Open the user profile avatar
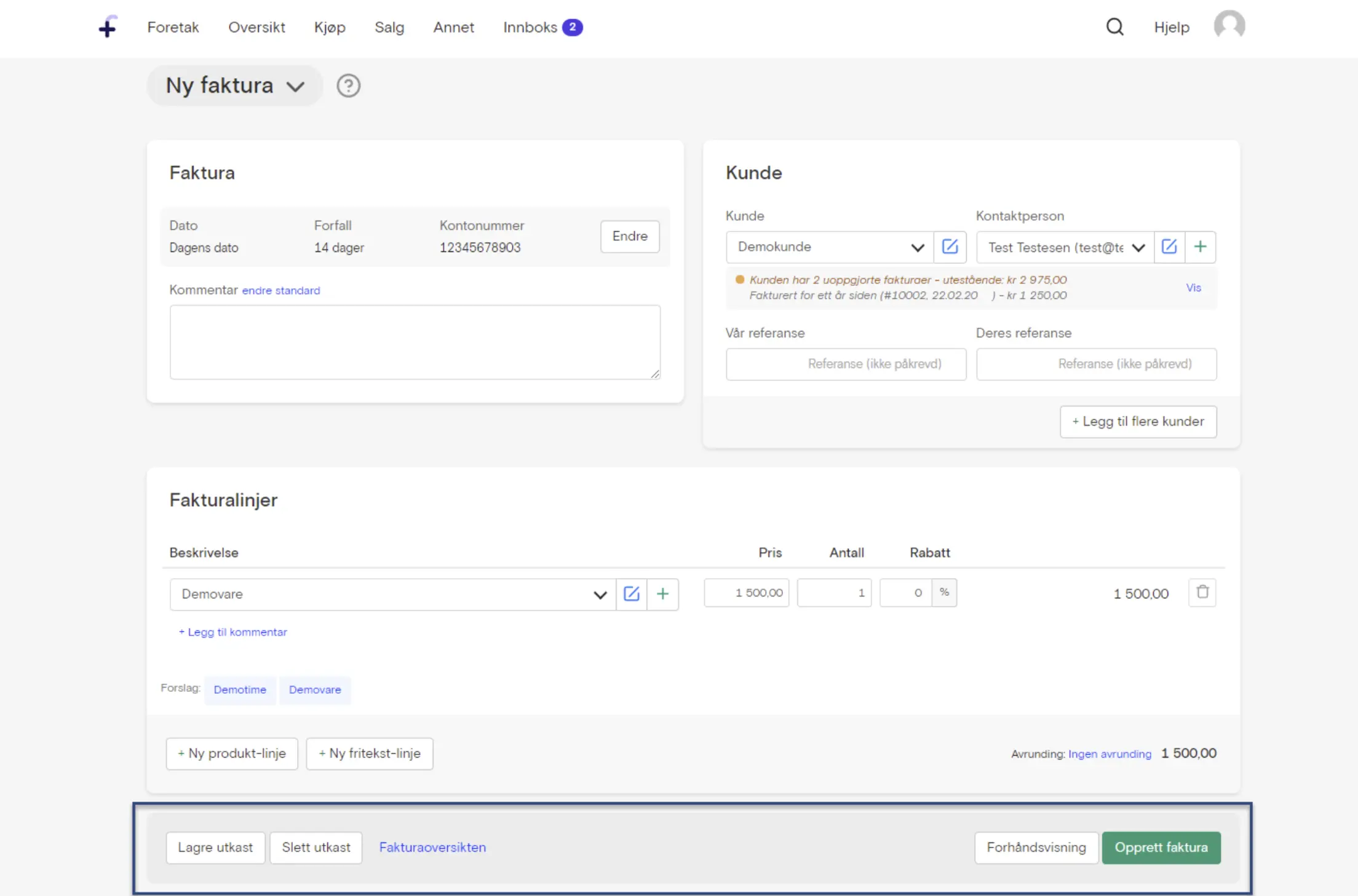Viewport: 1358px width, 896px height. [x=1229, y=26]
